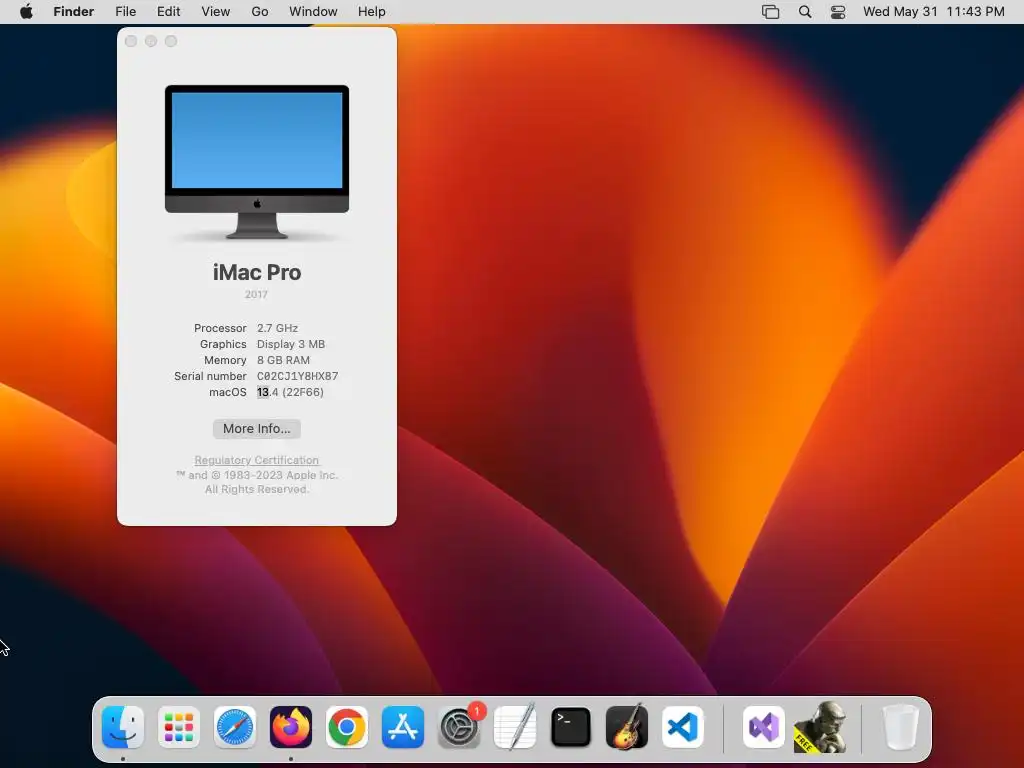Click the date and time in menu bar
1024x768 pixels.
click(934, 12)
